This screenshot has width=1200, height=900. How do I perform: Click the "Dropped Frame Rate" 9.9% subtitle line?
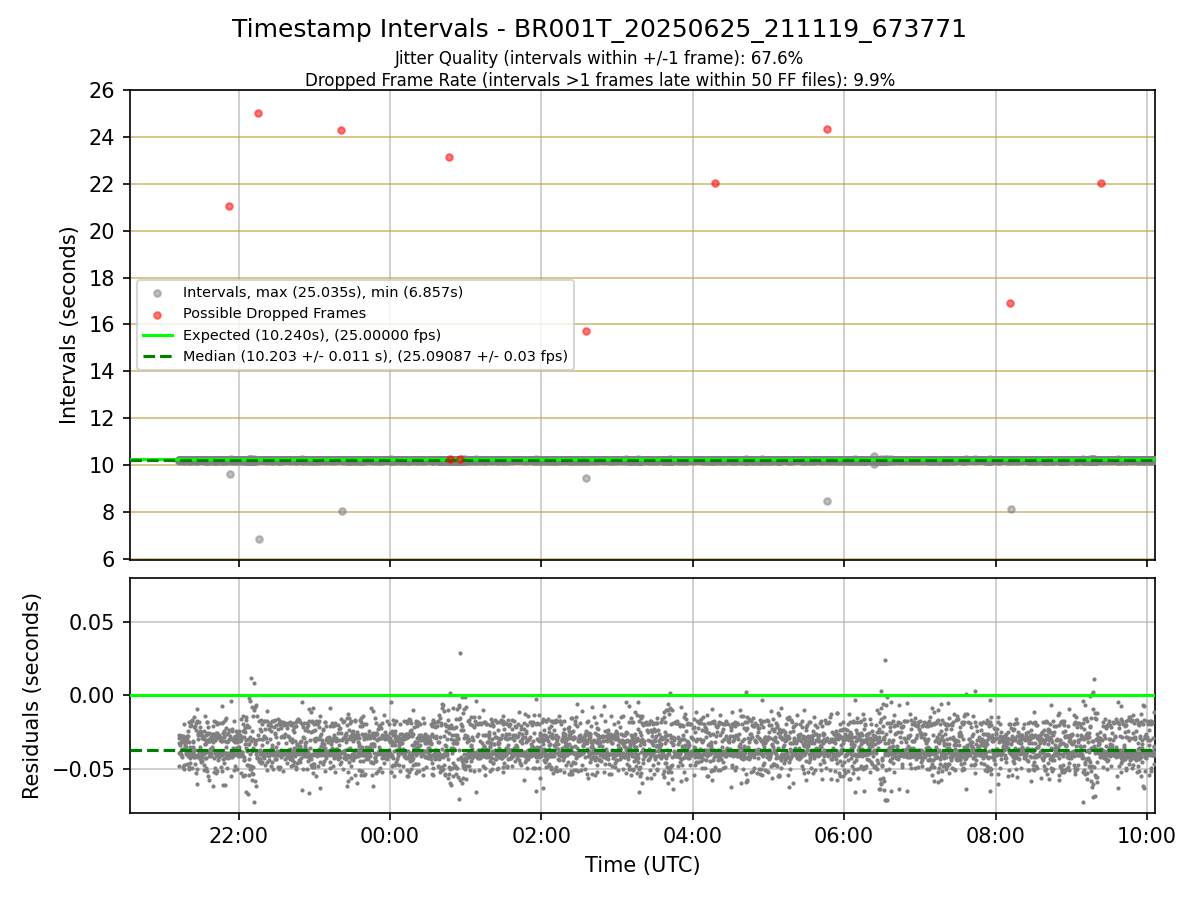click(599, 80)
